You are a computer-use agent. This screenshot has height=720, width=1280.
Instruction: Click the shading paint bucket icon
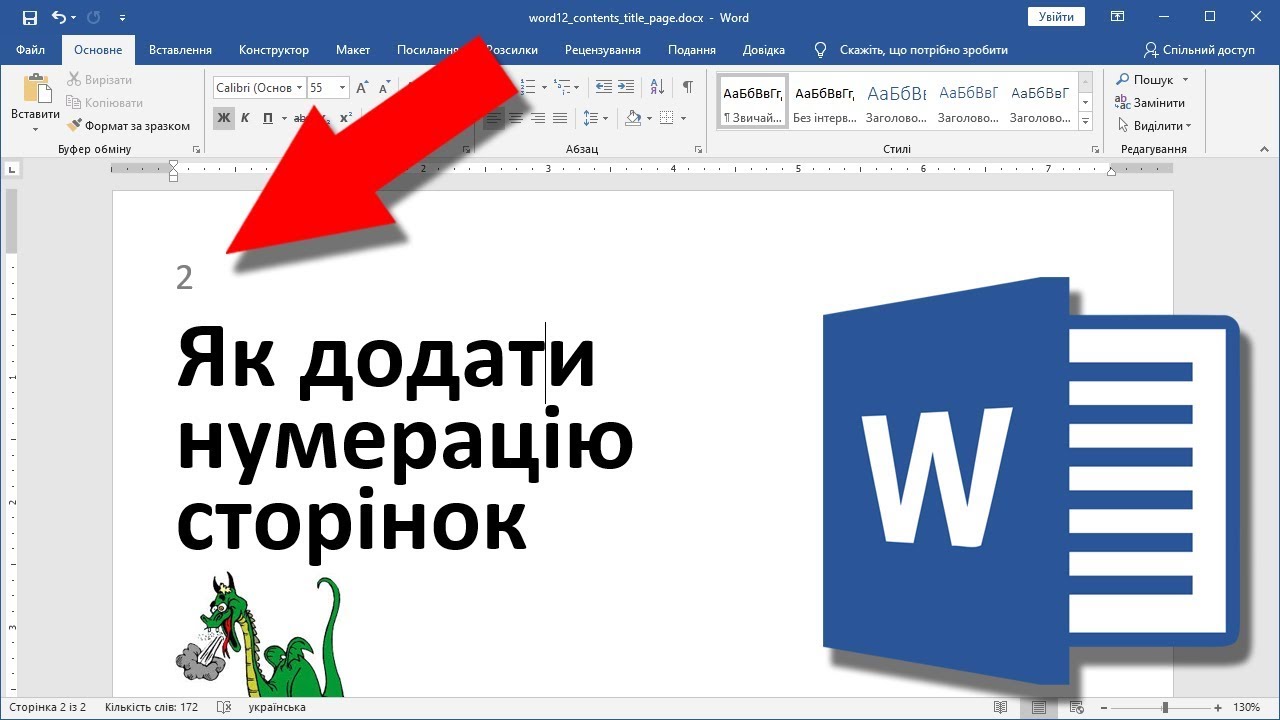pos(632,118)
